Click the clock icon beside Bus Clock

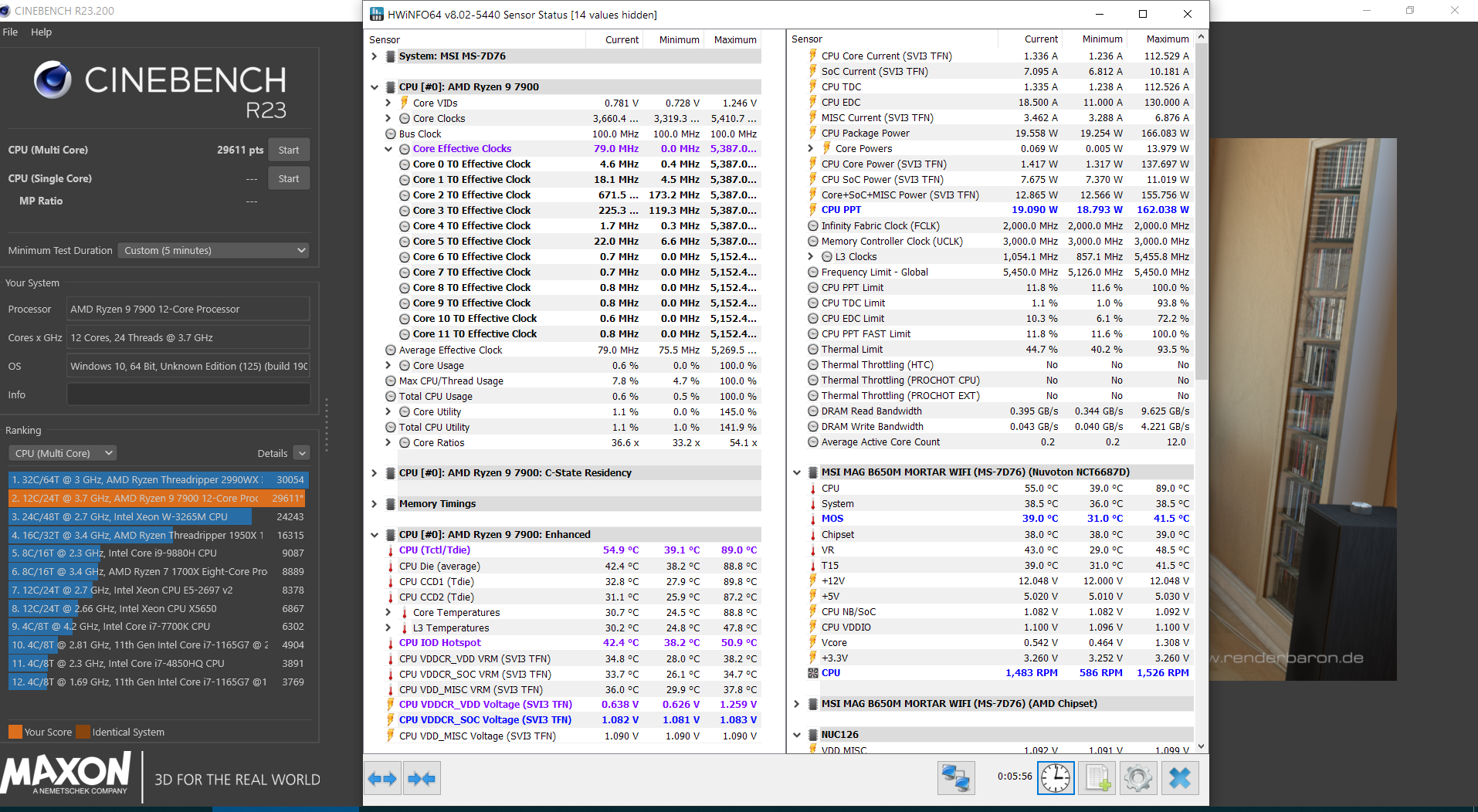tap(391, 134)
